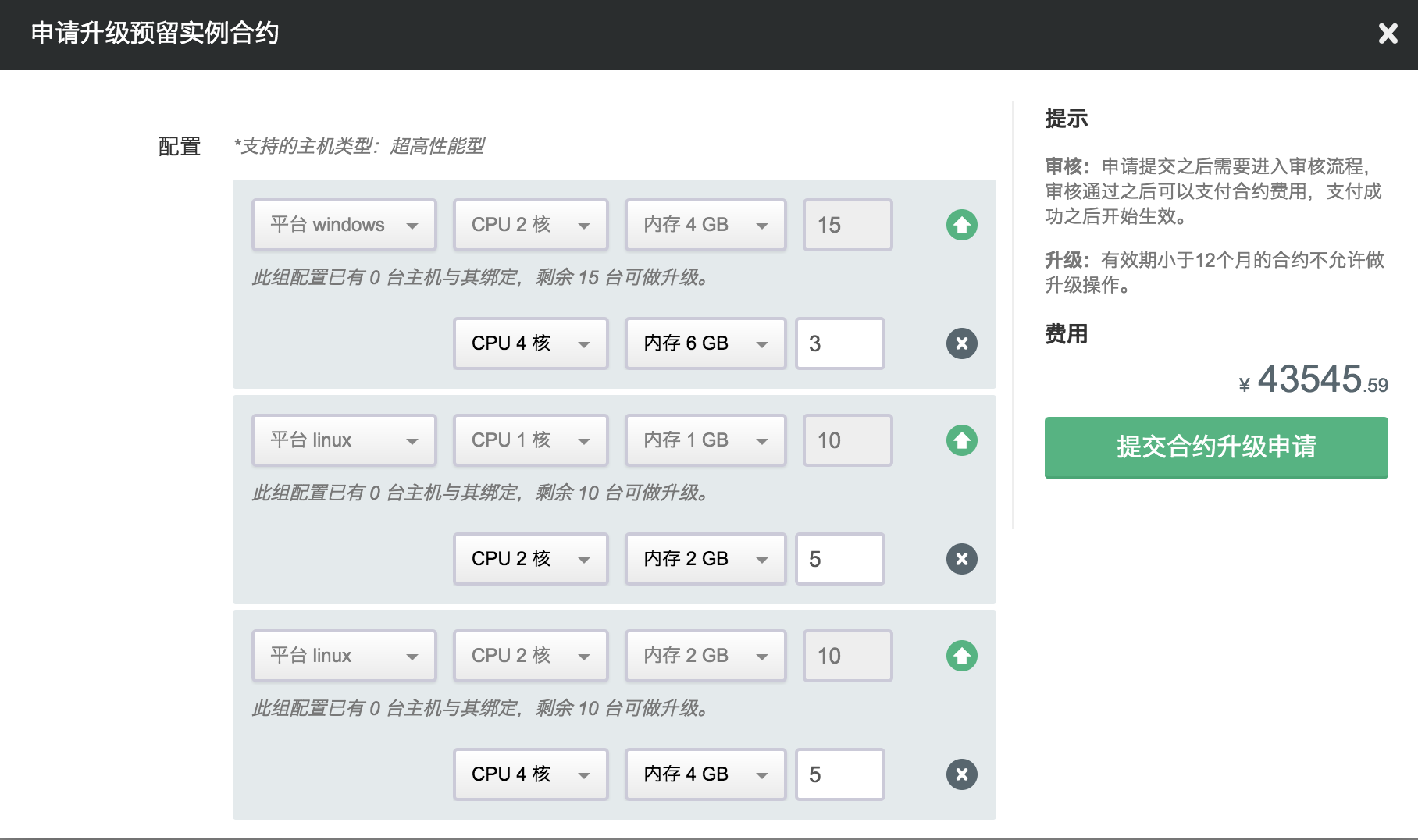
Task: Click green upgrade arrow for linux 2-core config
Action: coord(961,657)
